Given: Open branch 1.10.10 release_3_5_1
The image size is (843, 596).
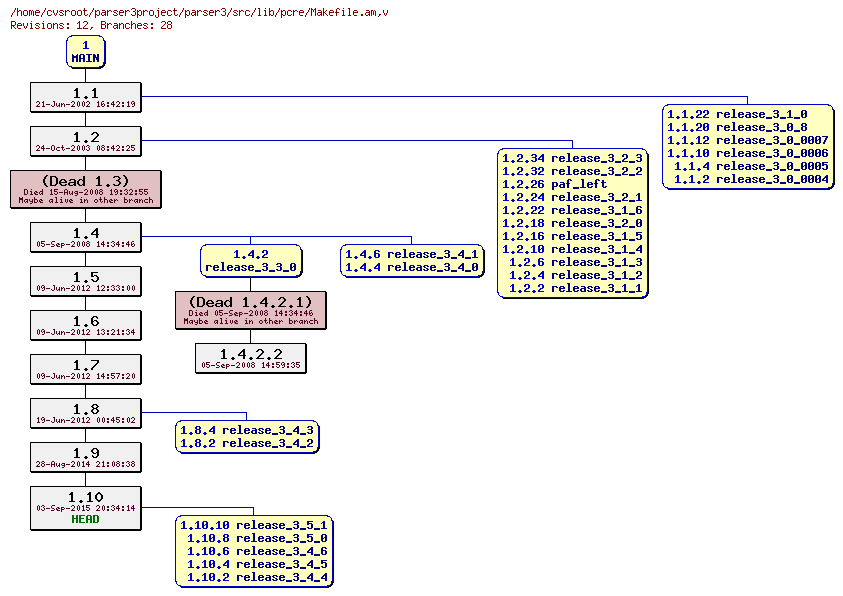Looking at the screenshot, I should [x=254, y=525].
